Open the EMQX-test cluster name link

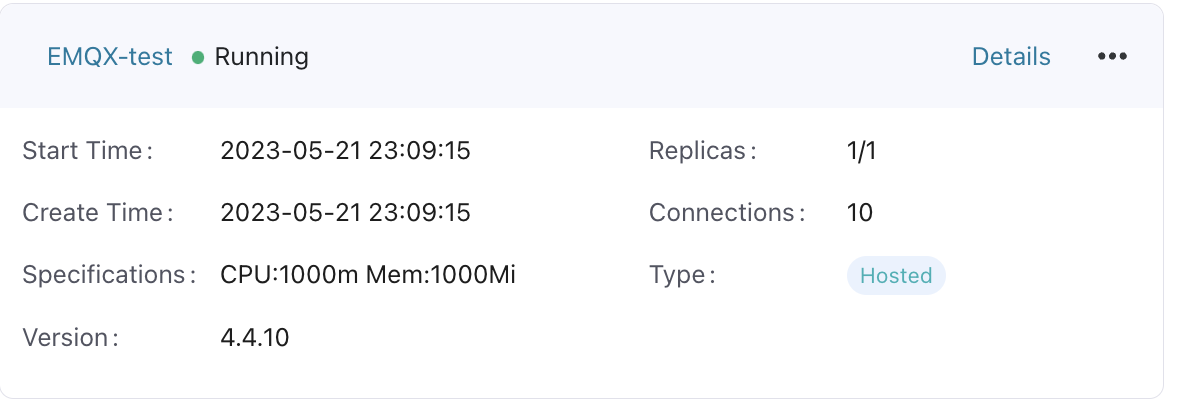tap(110, 57)
